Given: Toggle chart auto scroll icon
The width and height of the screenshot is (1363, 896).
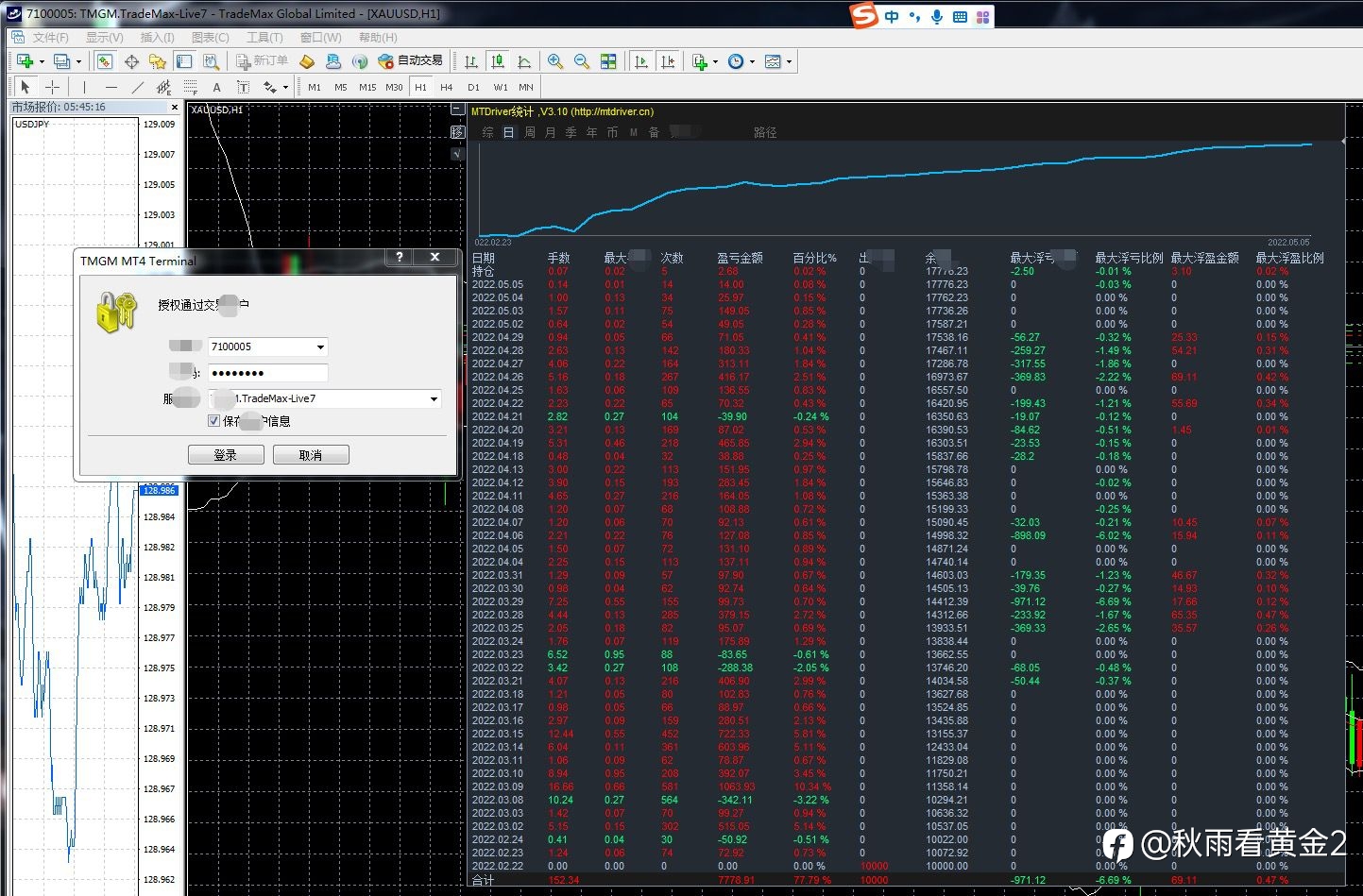Looking at the screenshot, I should [x=641, y=61].
